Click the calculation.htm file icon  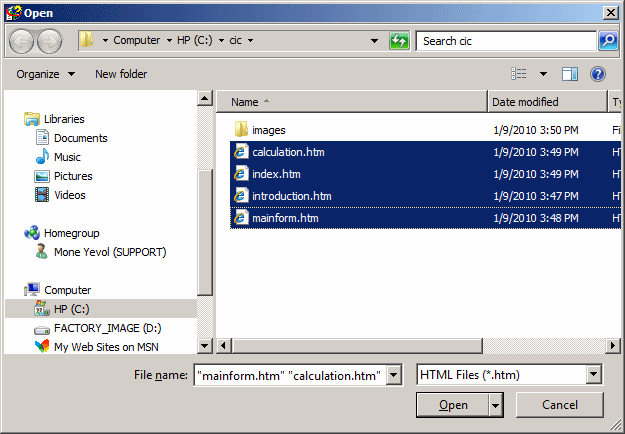click(241, 152)
